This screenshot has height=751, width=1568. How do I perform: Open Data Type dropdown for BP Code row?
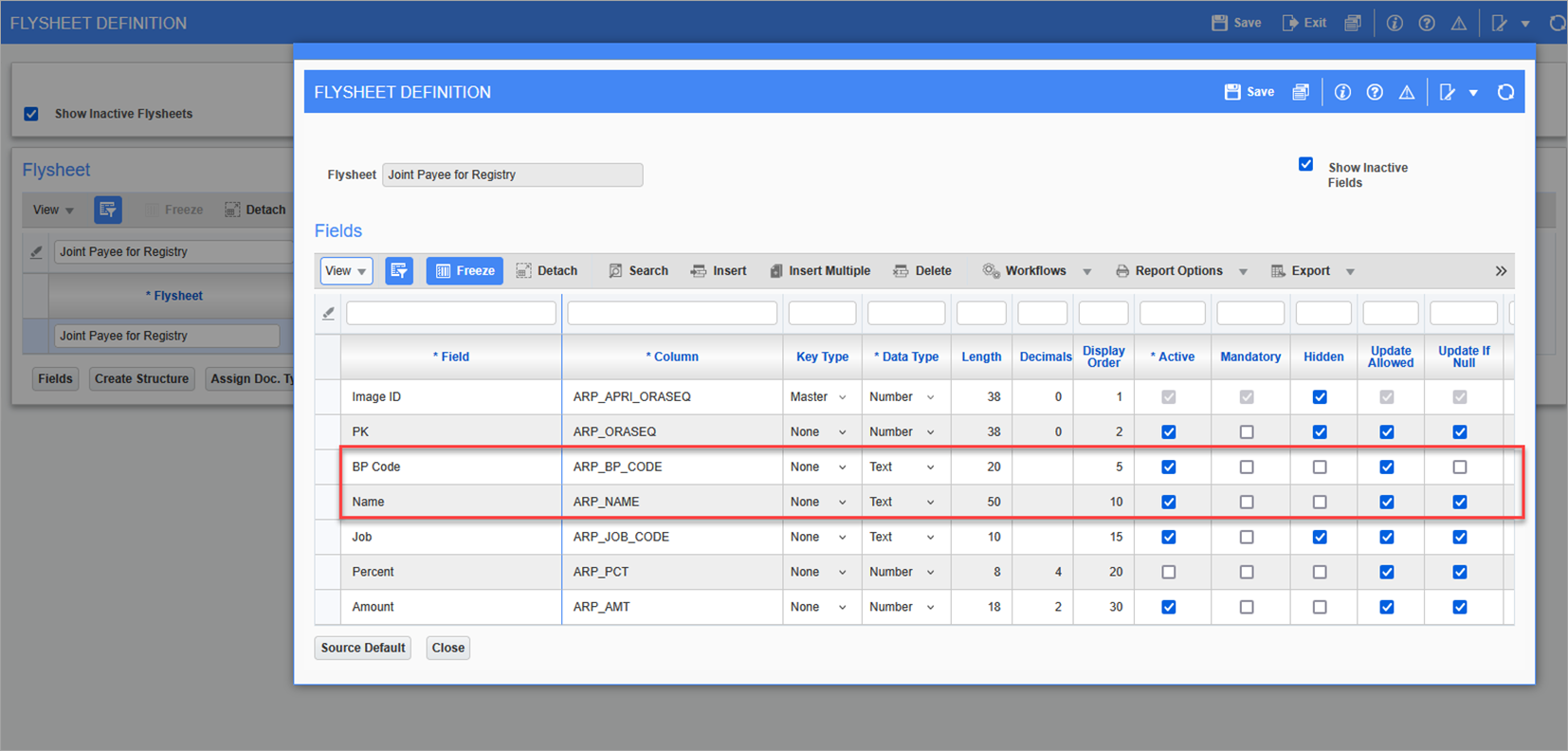[x=931, y=467]
